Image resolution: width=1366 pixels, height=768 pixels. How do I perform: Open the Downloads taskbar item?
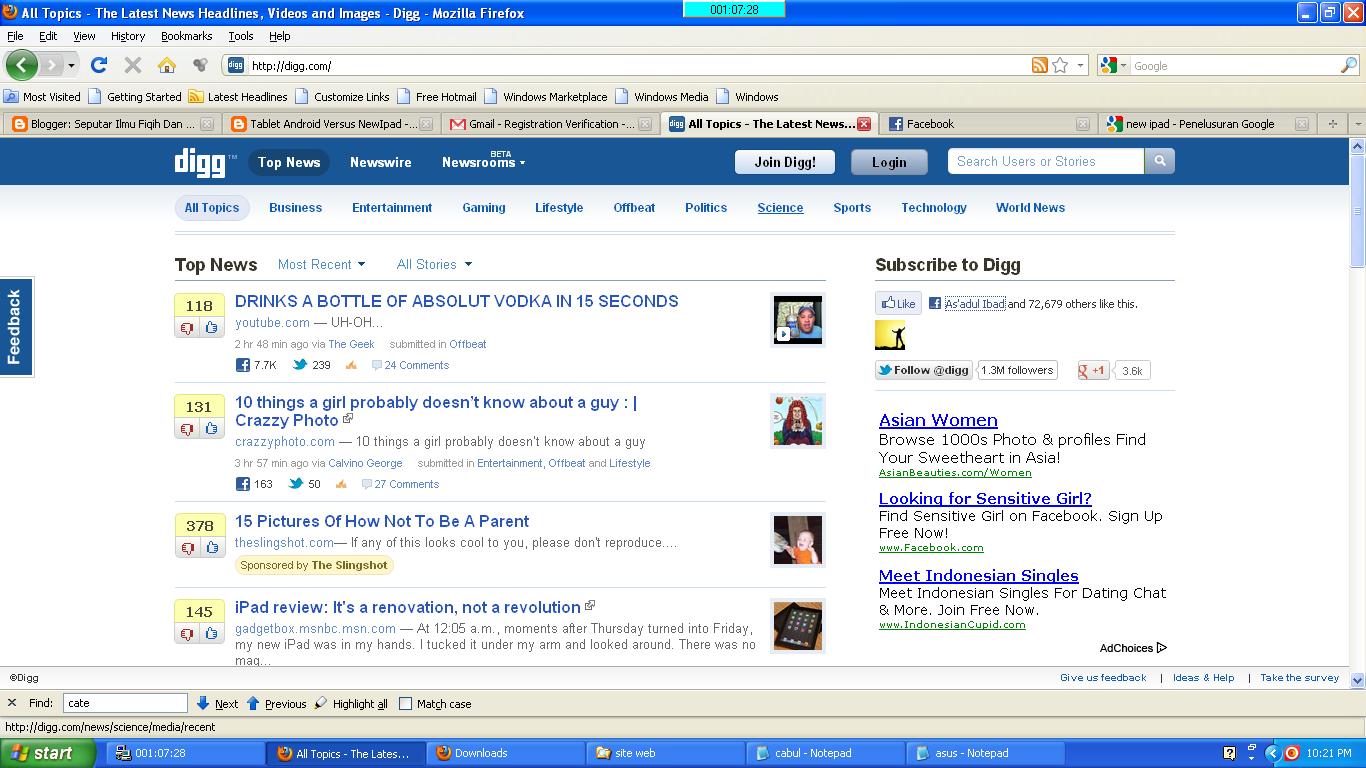[505, 753]
